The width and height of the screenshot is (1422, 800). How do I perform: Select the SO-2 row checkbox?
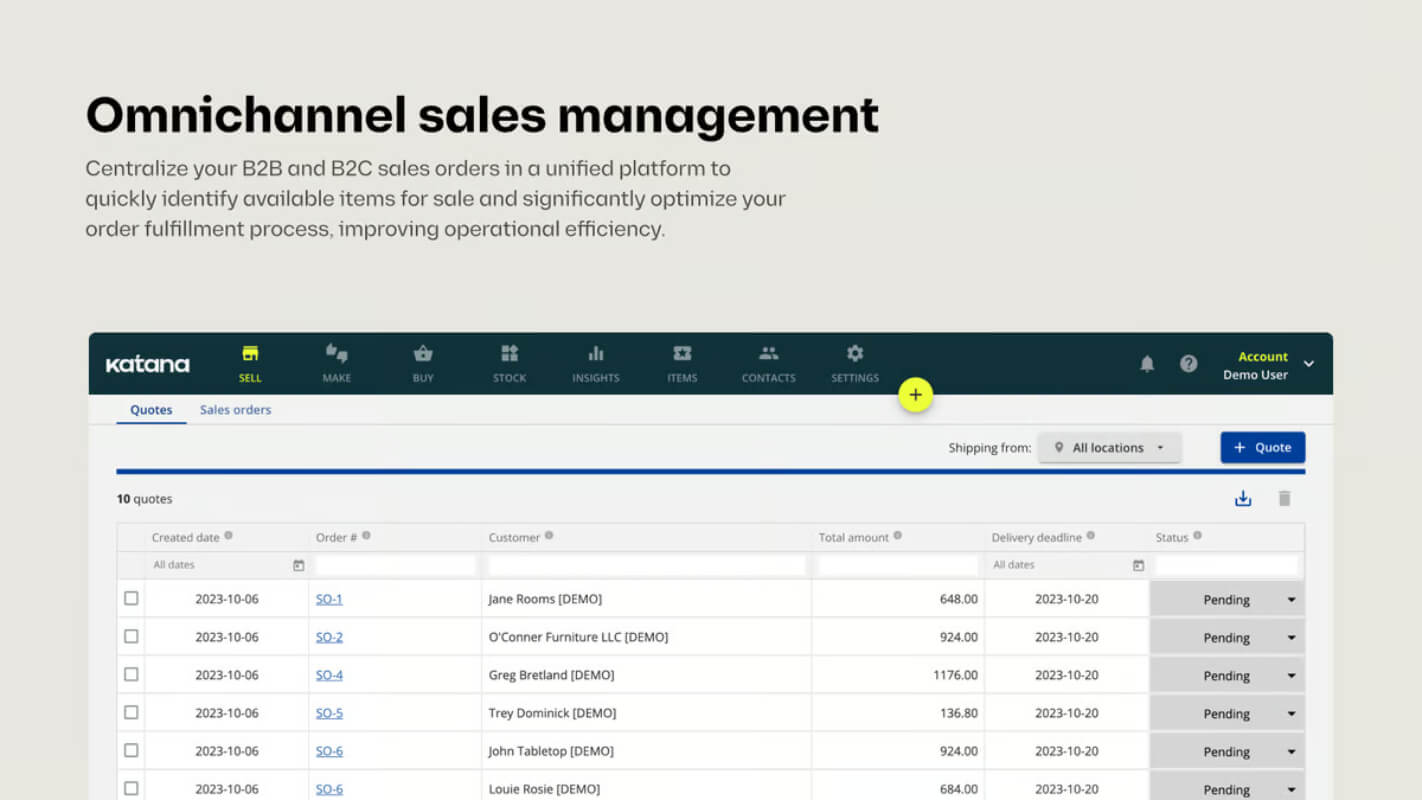click(131, 636)
